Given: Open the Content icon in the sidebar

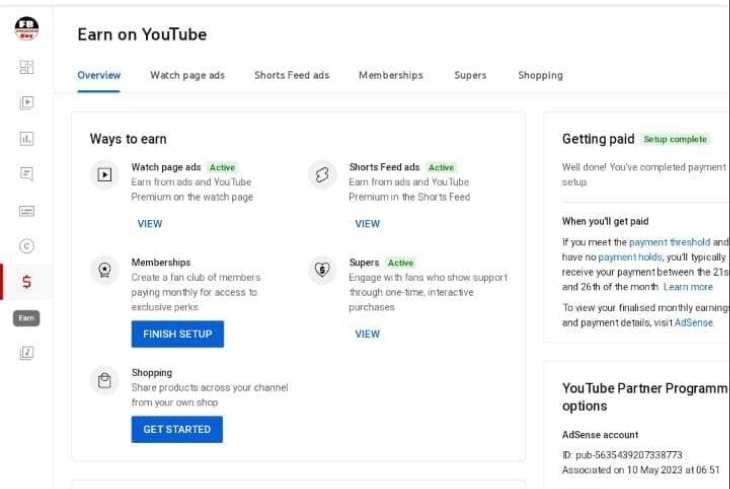Looking at the screenshot, I should (27, 102).
